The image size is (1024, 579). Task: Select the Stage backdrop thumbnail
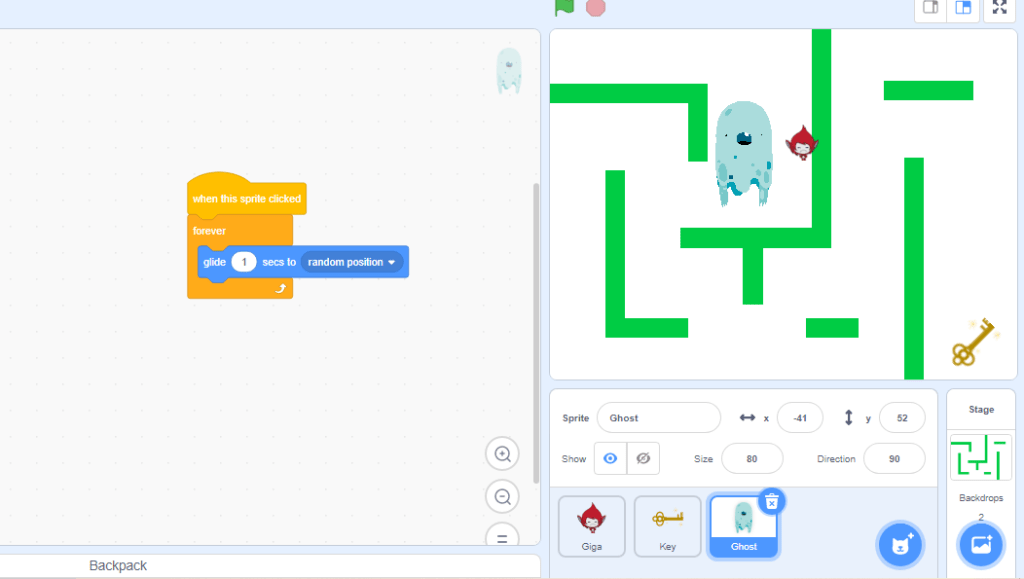pyautogui.click(x=980, y=457)
